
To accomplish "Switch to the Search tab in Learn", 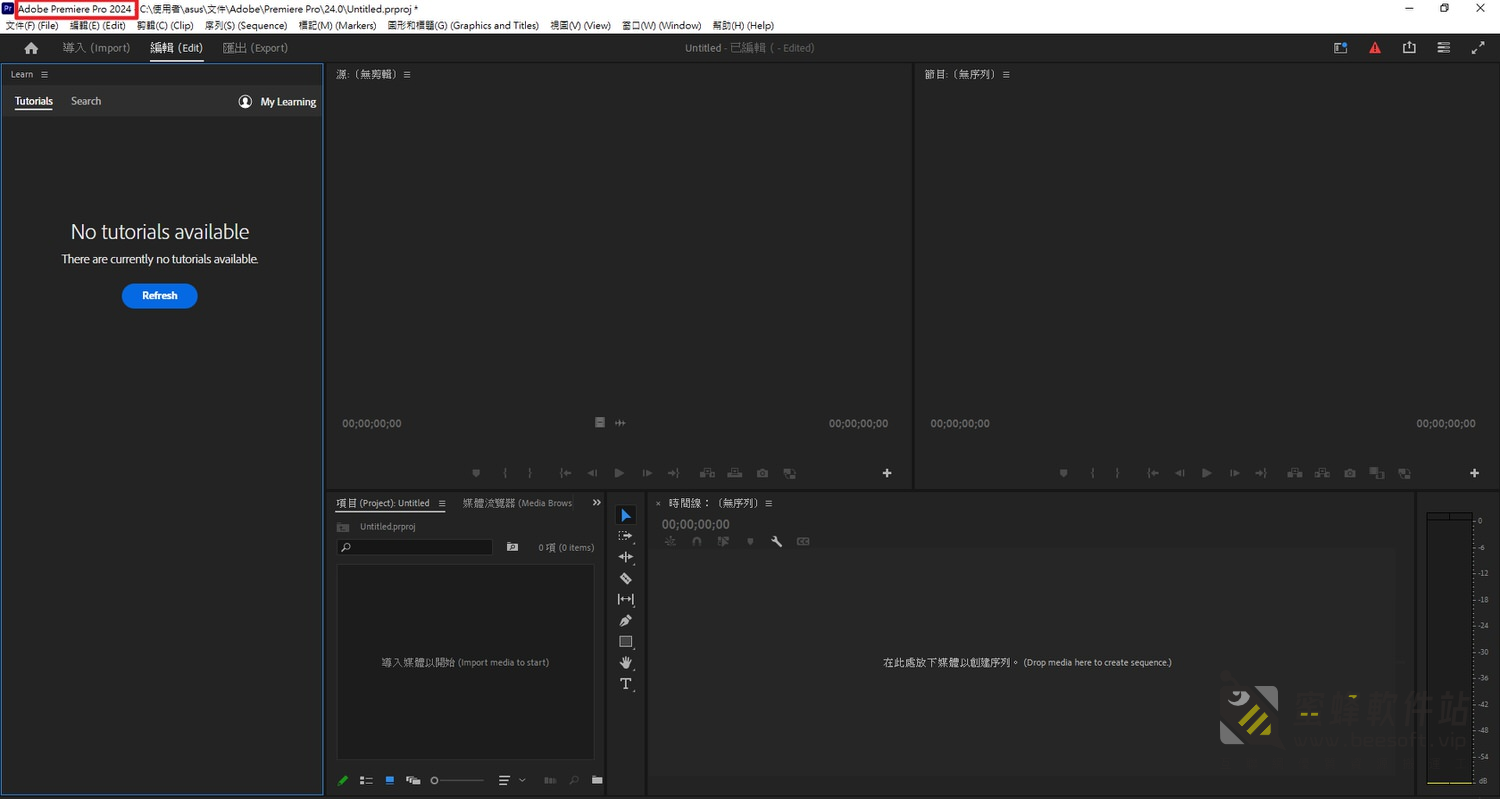I will tap(86, 101).
